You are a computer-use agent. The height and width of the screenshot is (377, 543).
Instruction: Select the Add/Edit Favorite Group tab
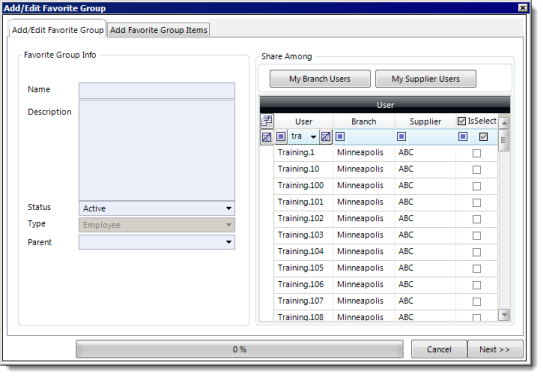point(57,30)
